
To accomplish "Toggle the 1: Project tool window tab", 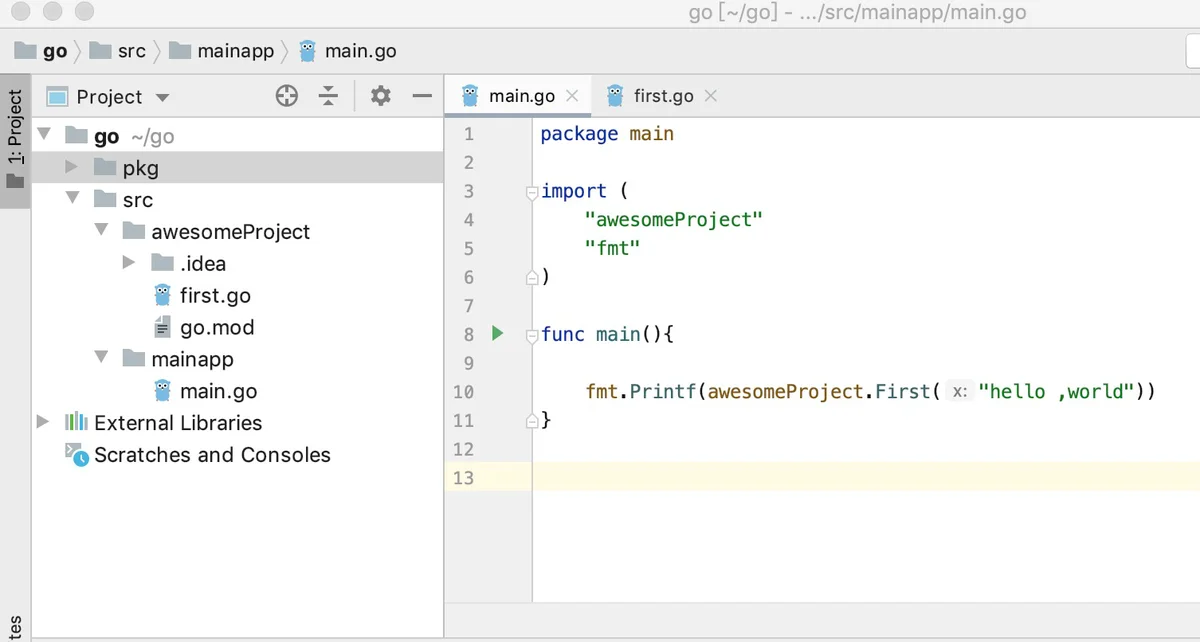I will click(15, 140).
